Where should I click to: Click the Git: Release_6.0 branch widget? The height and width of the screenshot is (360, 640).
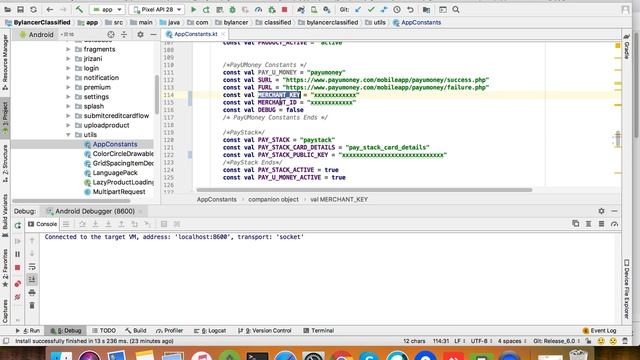click(x=557, y=341)
